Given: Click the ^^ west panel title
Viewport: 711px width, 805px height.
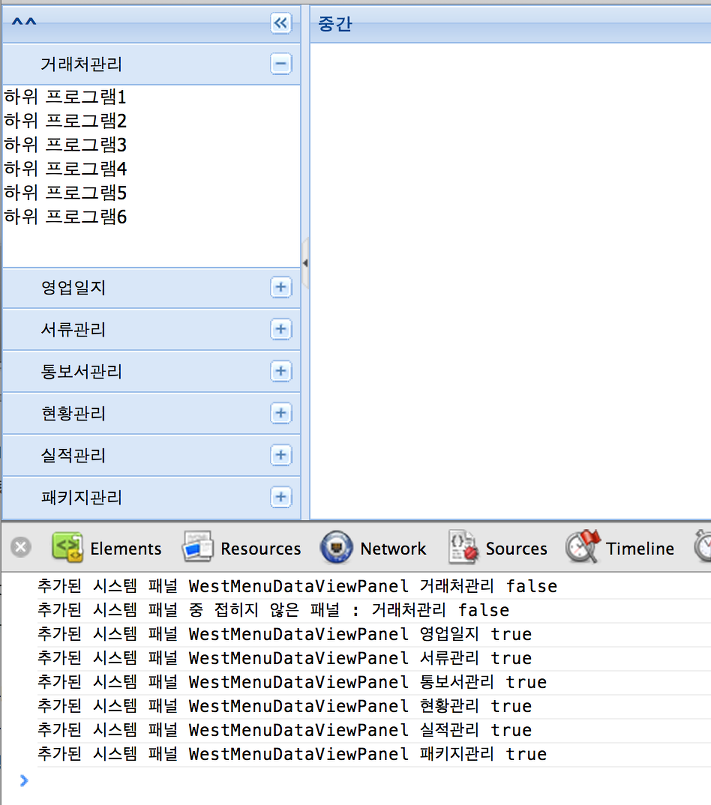Looking at the screenshot, I should (x=24, y=23).
